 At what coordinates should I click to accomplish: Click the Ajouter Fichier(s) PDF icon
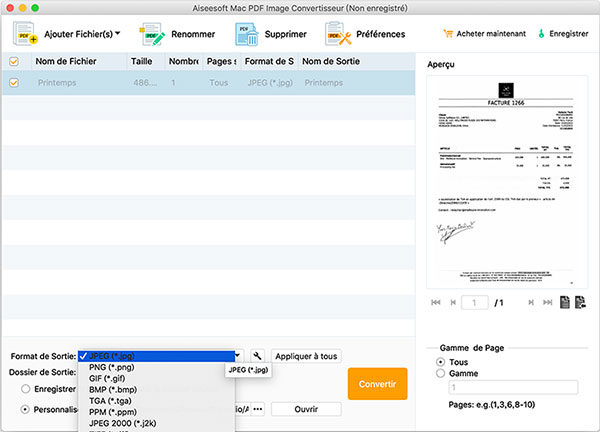pos(26,34)
